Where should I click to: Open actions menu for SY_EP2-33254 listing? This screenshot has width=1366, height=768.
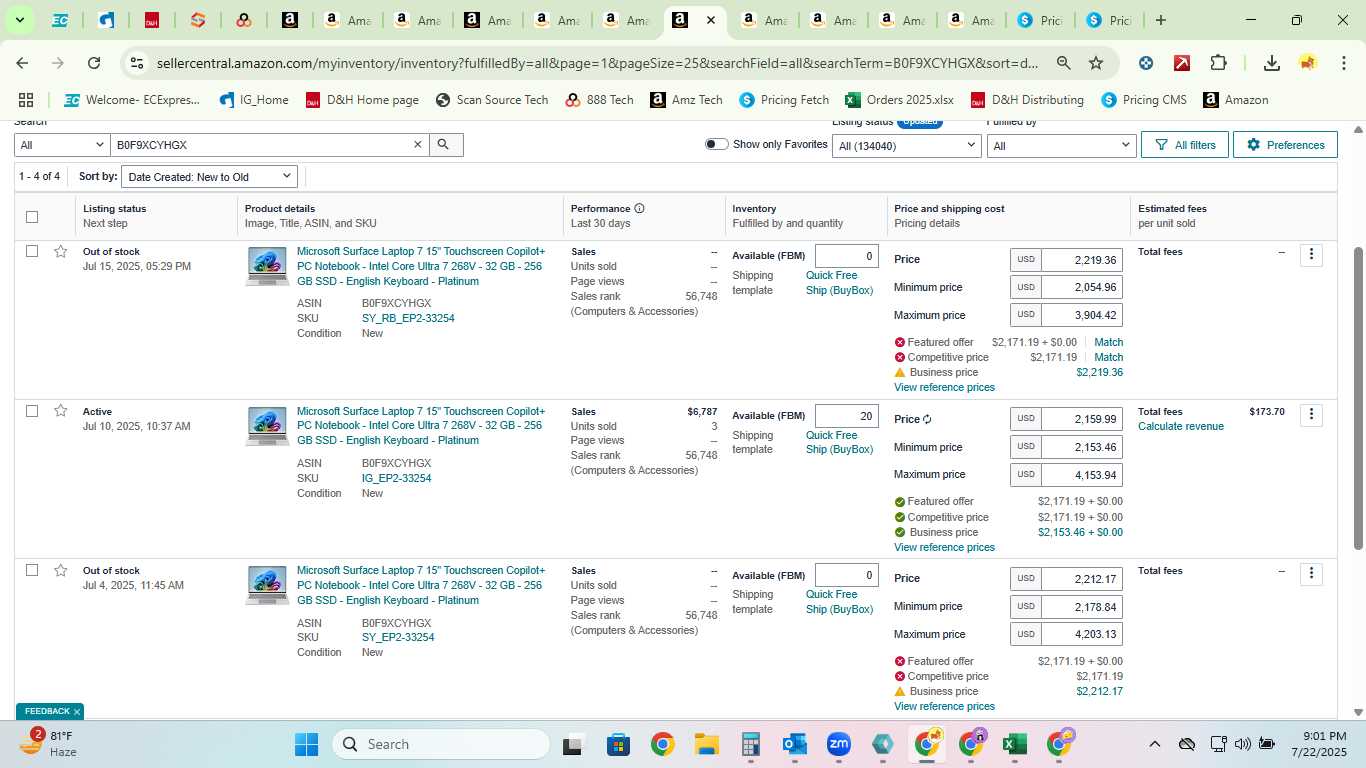click(x=1312, y=574)
